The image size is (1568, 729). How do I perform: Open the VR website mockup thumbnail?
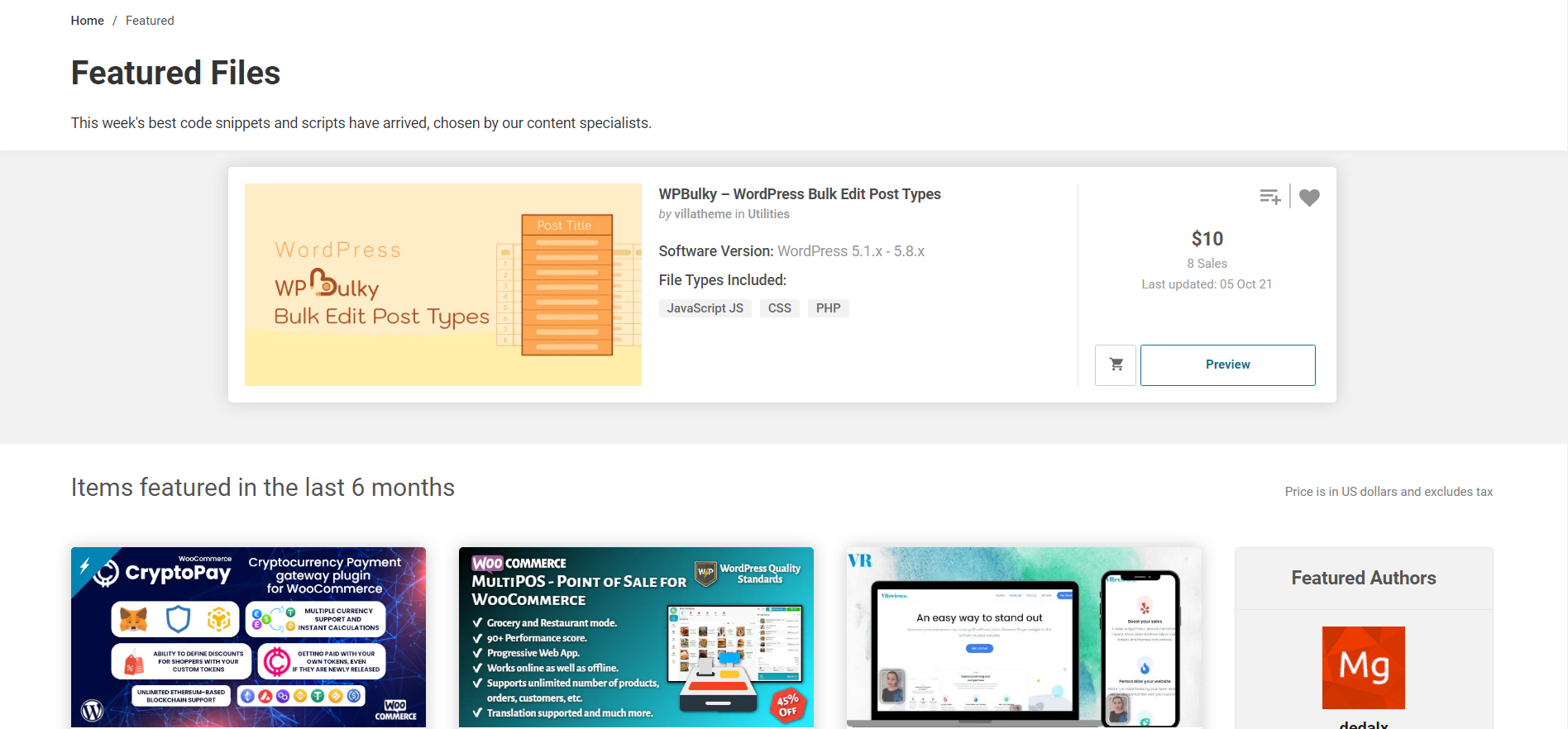pos(1024,637)
